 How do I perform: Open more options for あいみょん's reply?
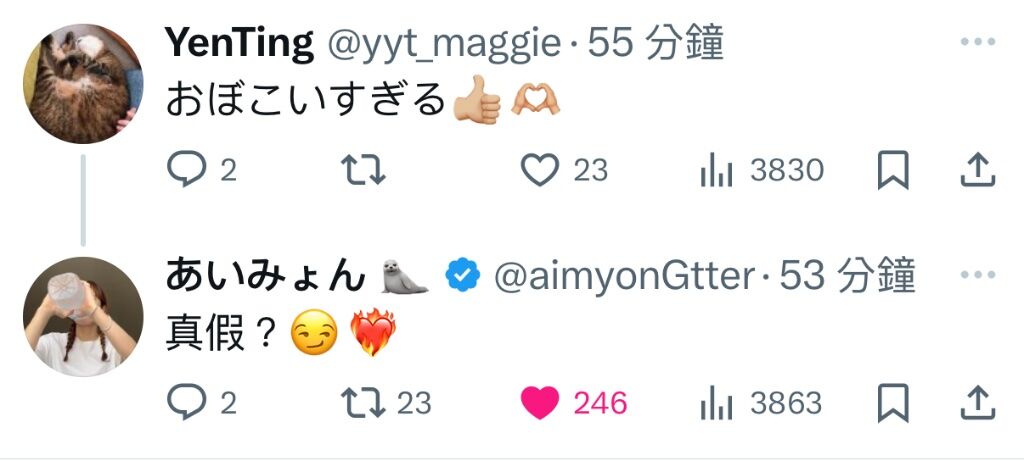click(x=978, y=275)
